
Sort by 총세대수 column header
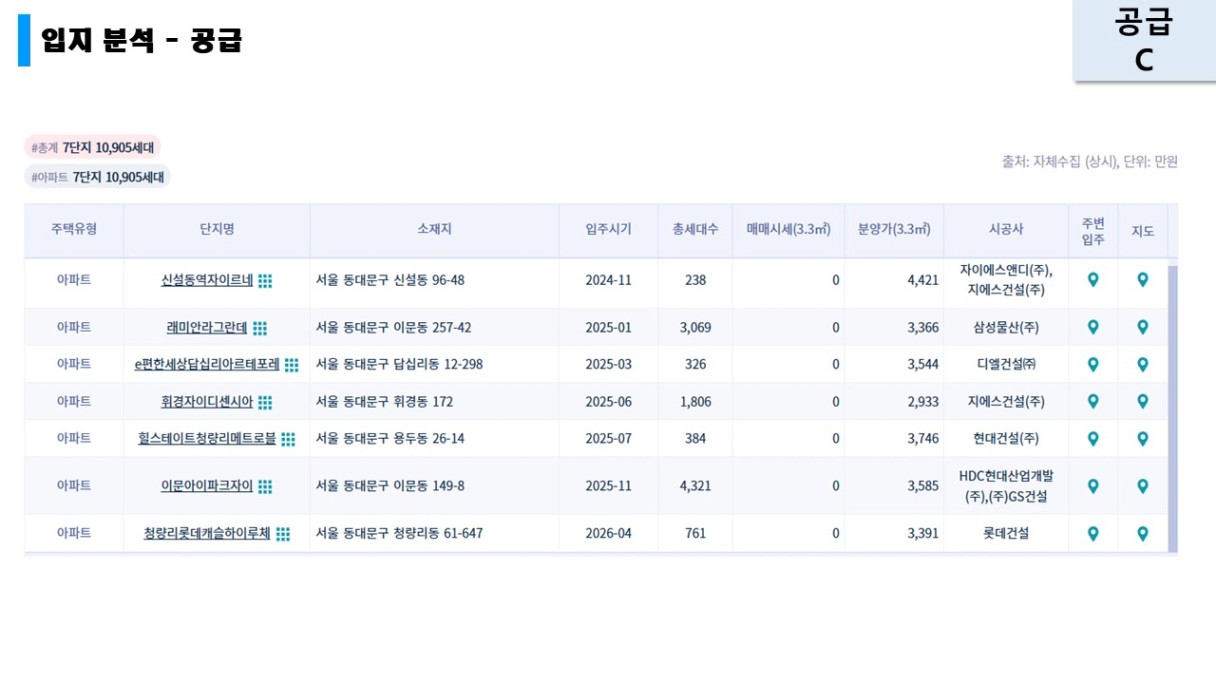[696, 229]
